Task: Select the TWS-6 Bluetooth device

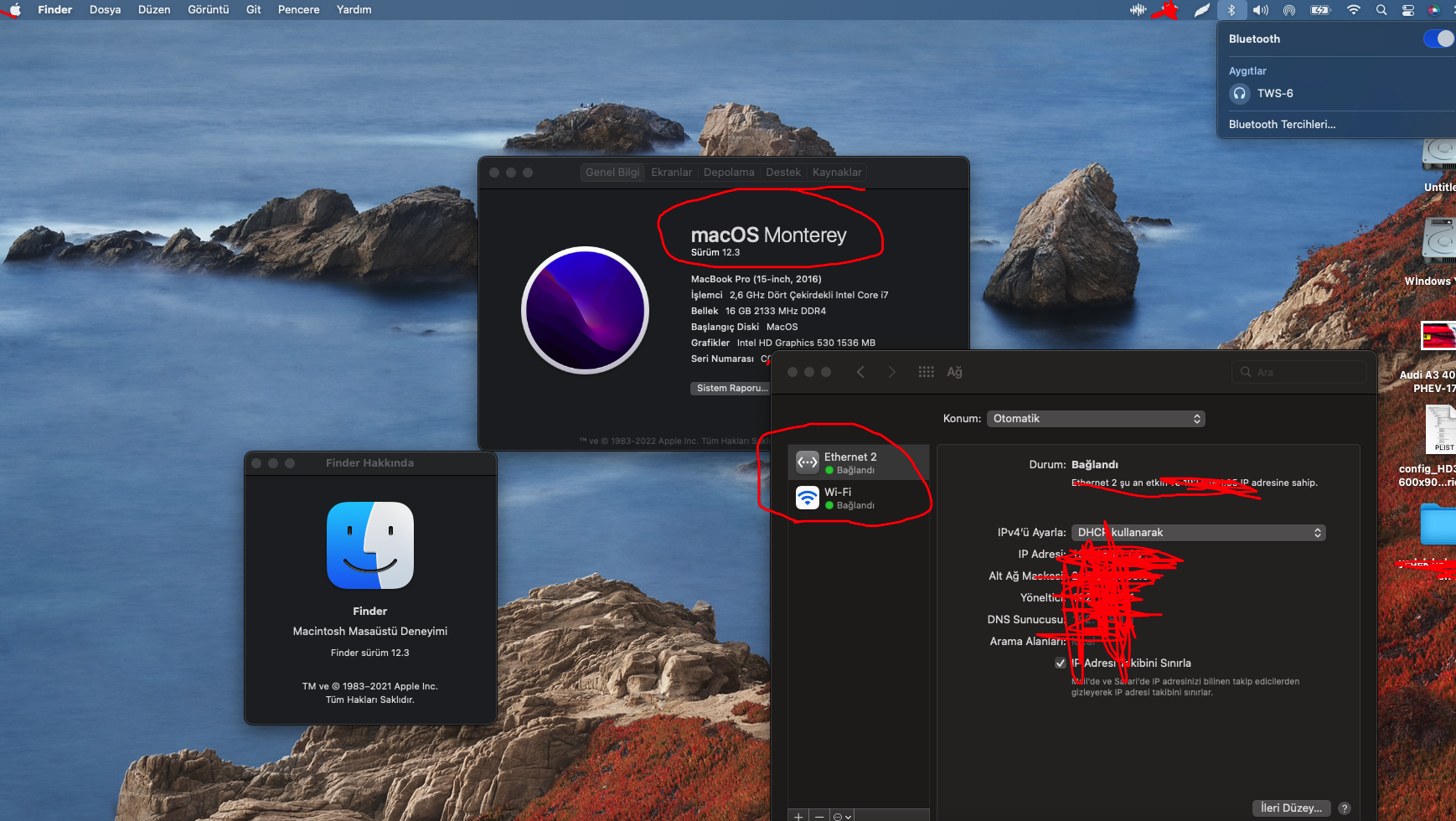Action: pyautogui.click(x=1336, y=94)
